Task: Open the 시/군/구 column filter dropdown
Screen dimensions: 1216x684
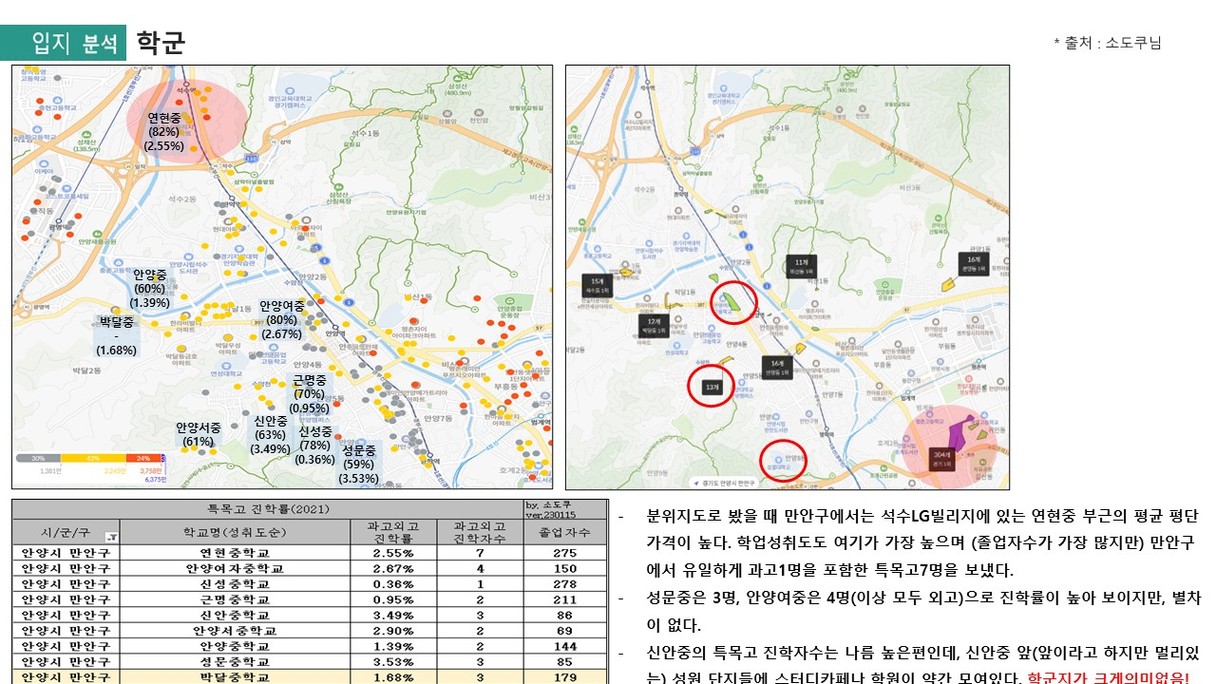Action: (111, 538)
